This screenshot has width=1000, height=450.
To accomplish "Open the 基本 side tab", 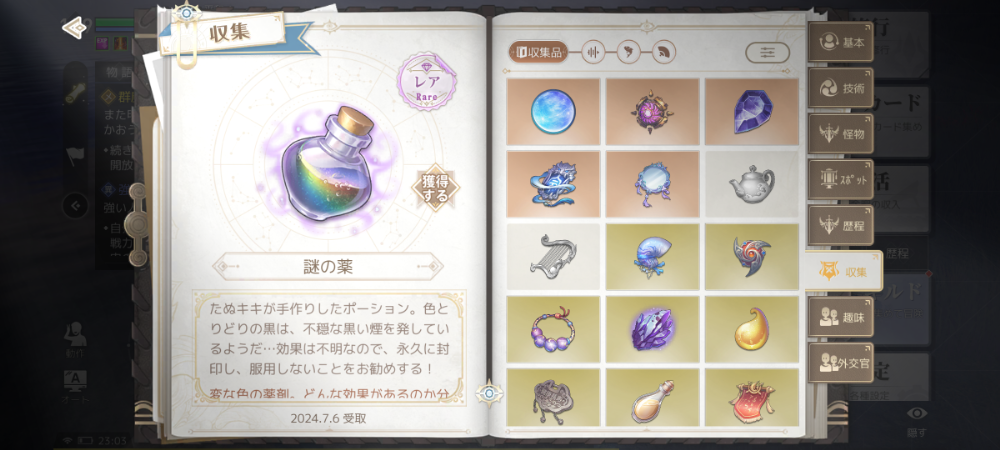I will click(x=841, y=42).
